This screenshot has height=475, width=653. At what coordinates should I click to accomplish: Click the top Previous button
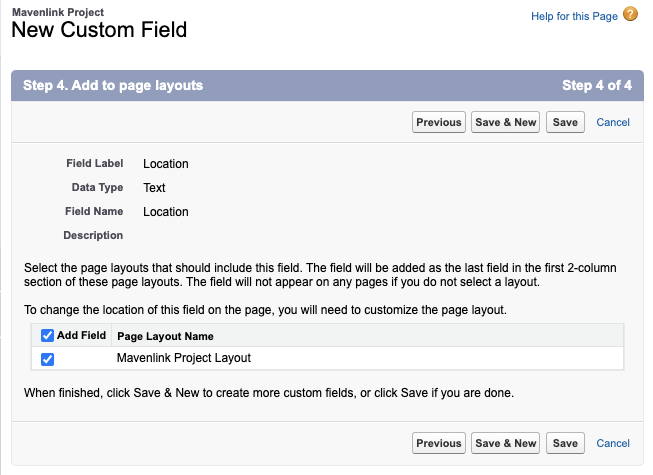pyautogui.click(x=439, y=122)
